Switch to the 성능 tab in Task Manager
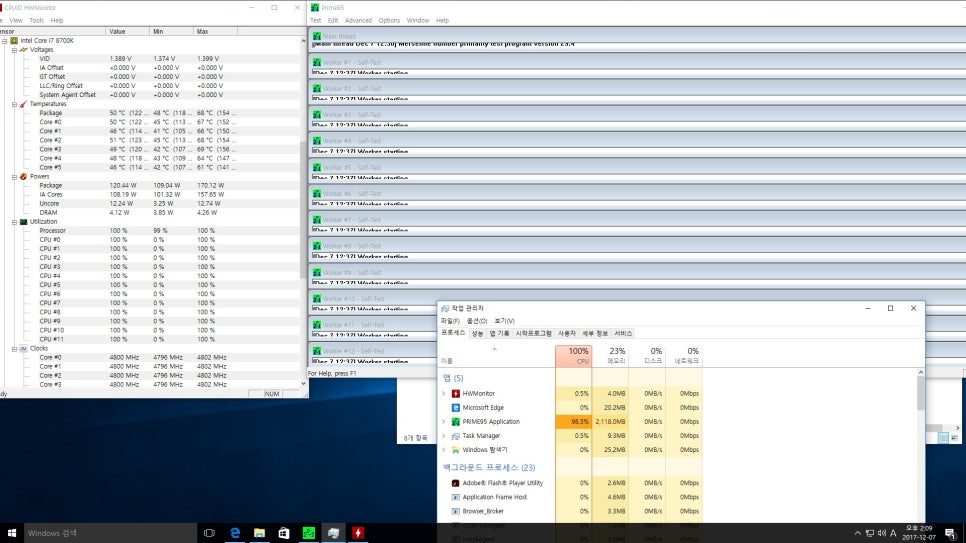The image size is (966, 543). pos(477,333)
